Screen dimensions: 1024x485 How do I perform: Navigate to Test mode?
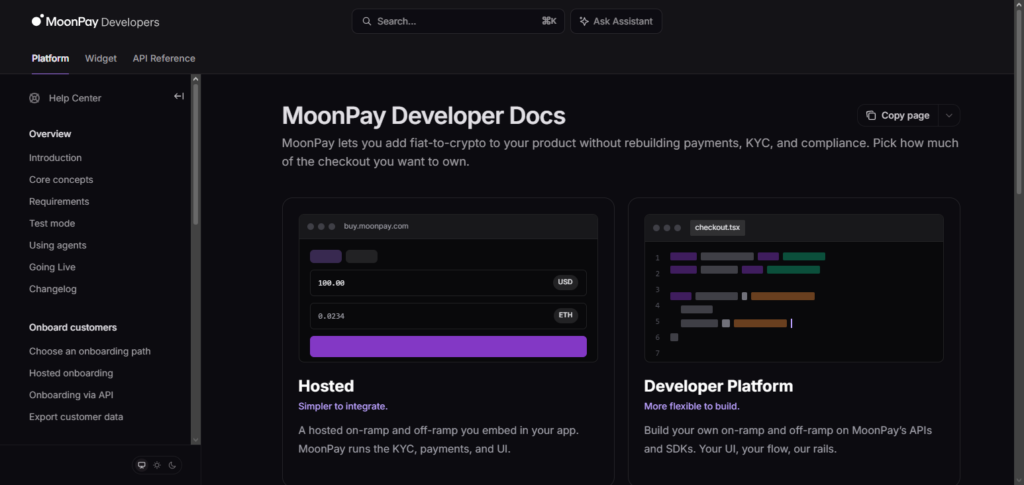click(x=52, y=223)
